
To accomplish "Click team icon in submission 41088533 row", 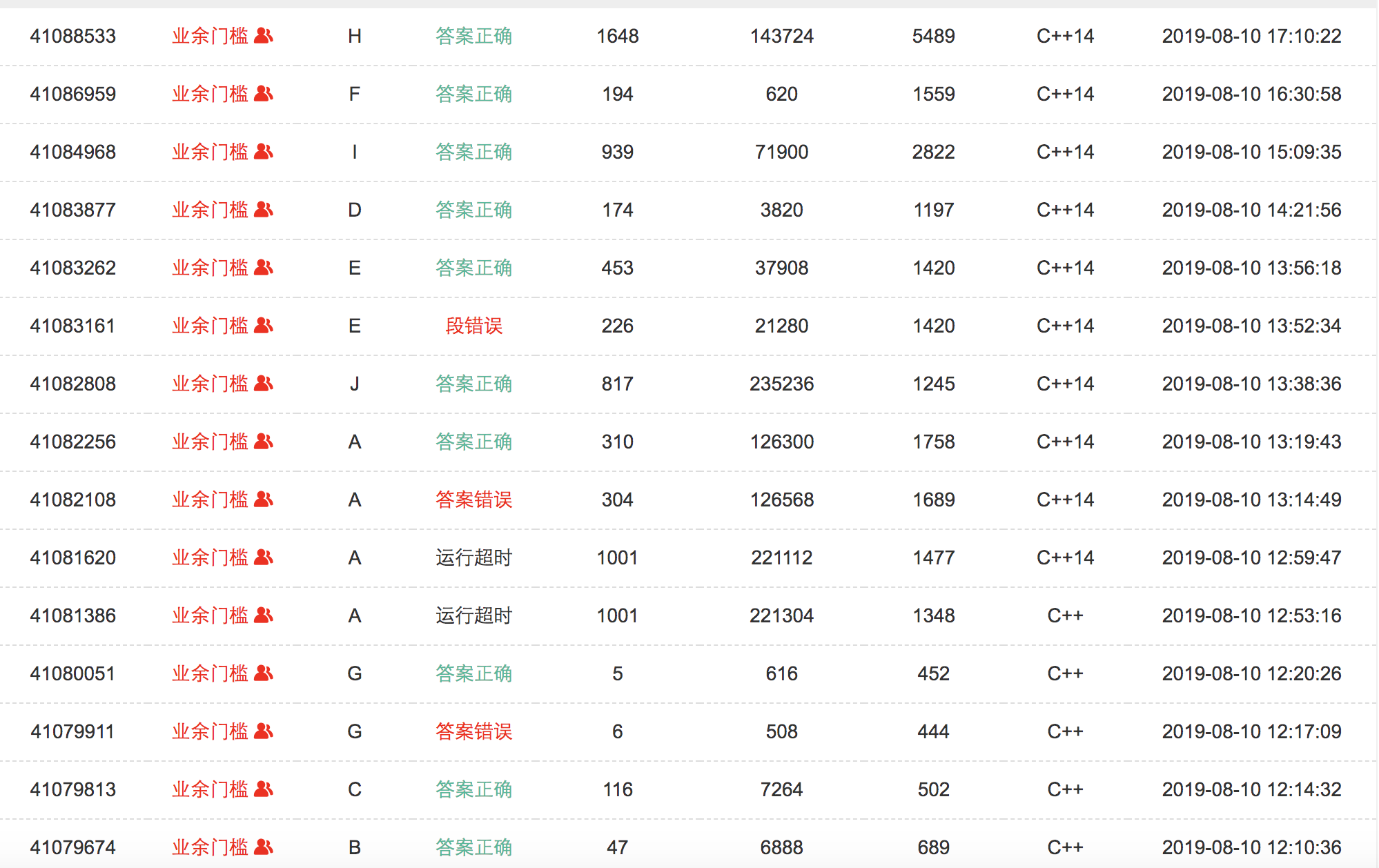I will pyautogui.click(x=264, y=36).
